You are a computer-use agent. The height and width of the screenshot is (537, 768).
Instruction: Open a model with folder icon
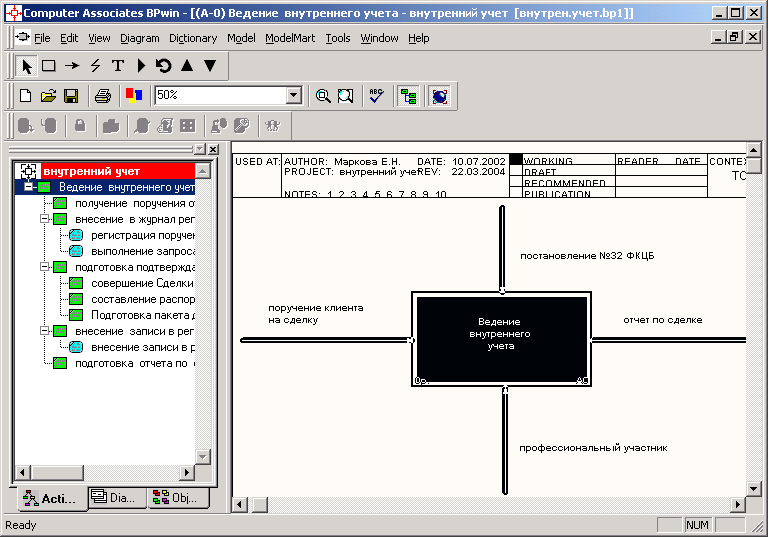tap(48, 96)
